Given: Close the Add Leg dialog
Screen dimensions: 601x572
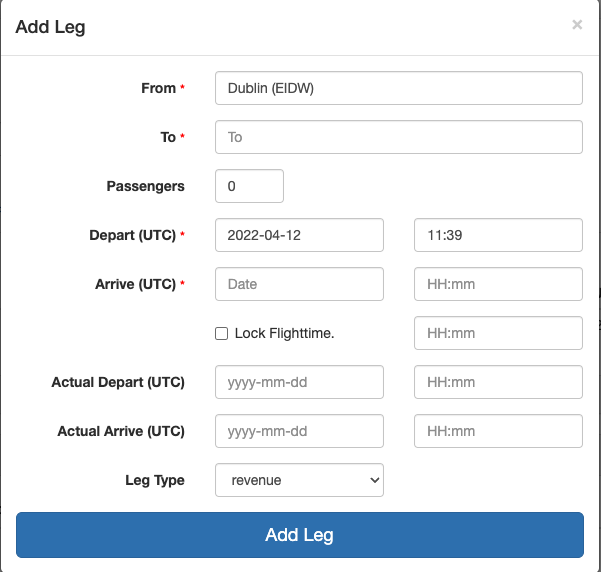Looking at the screenshot, I should [577, 25].
